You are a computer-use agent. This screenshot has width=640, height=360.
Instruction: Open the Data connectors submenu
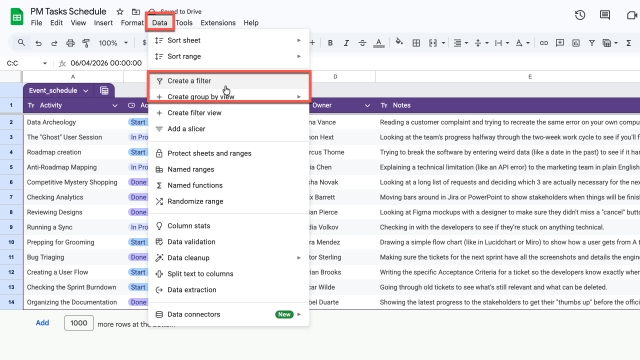click(x=229, y=314)
